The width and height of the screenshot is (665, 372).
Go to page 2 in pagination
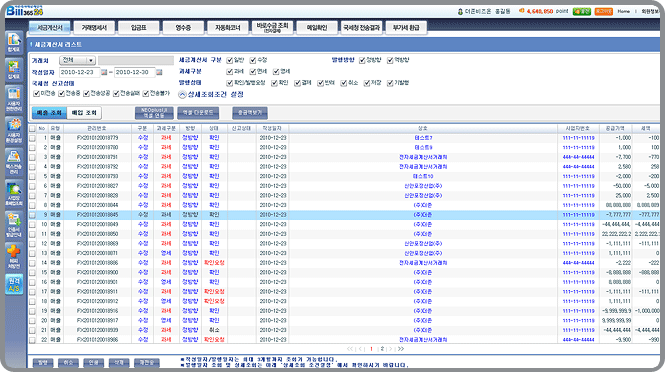pyautogui.click(x=382, y=349)
